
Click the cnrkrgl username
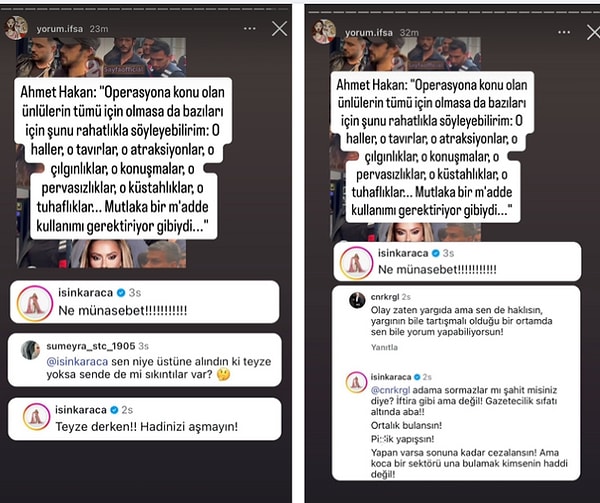(385, 297)
